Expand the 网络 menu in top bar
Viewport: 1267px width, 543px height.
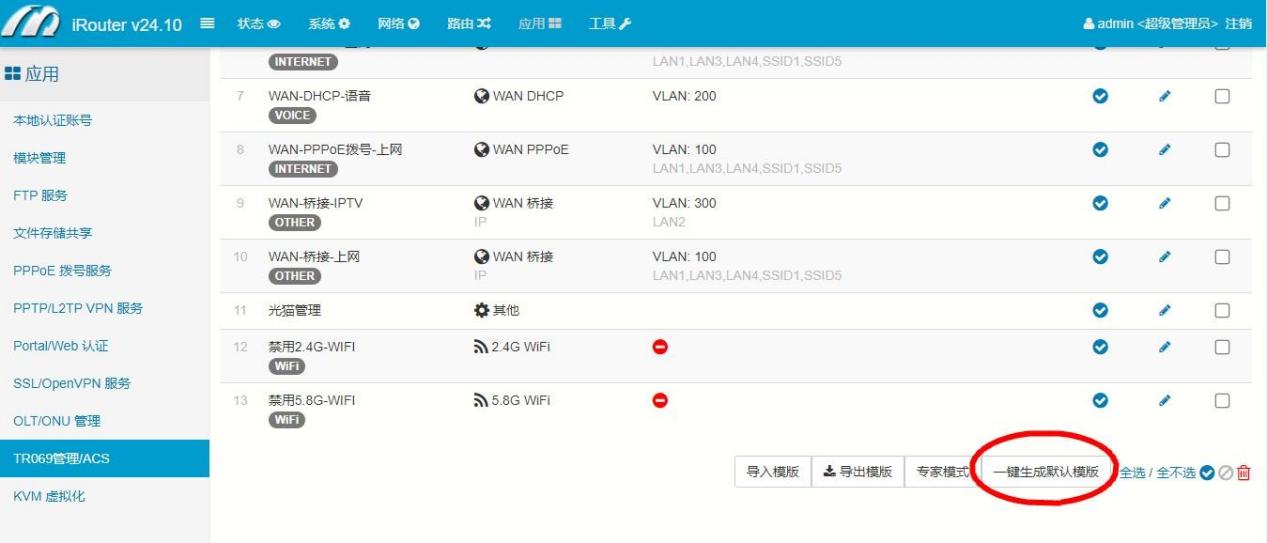click(x=398, y=23)
